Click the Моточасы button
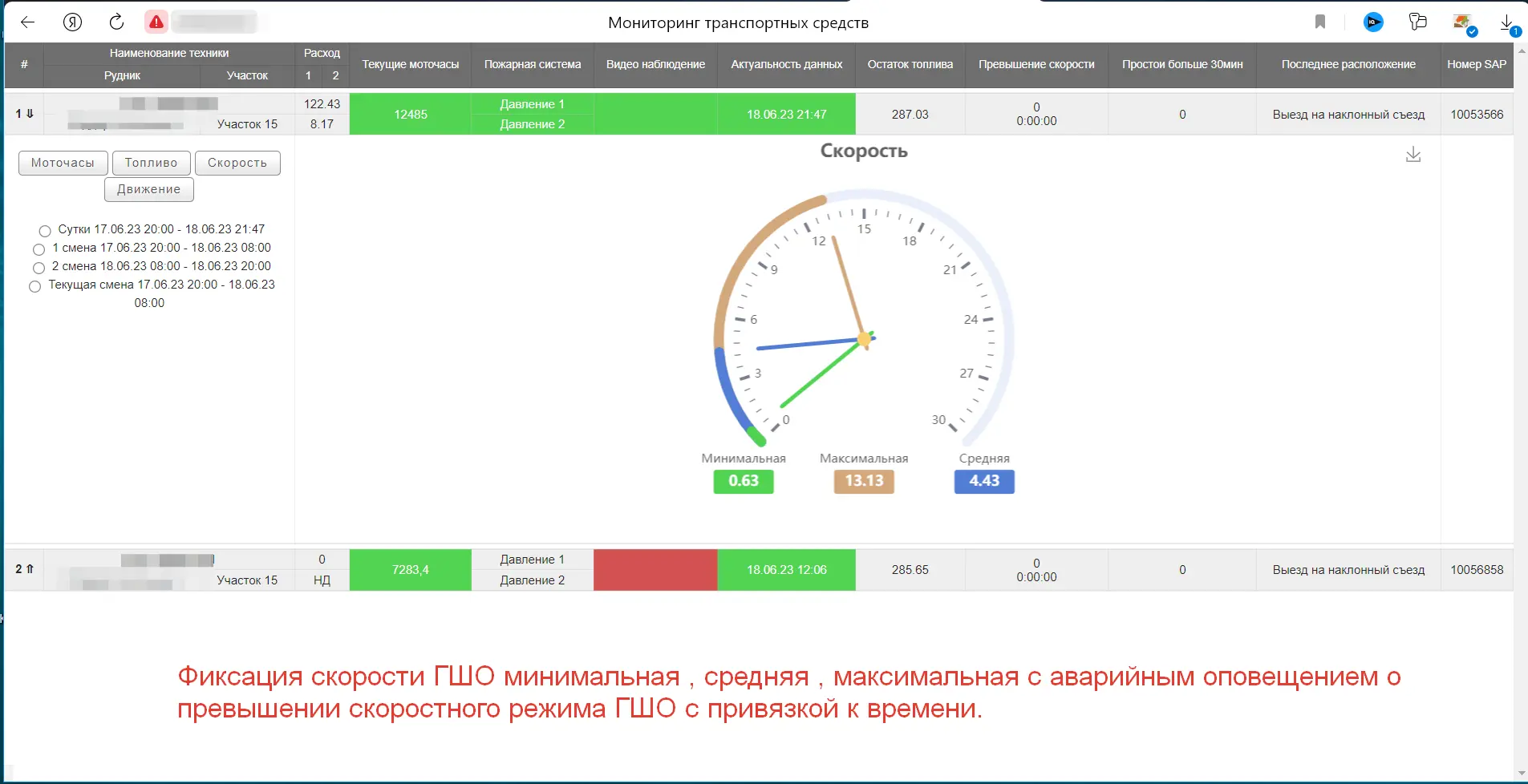The height and width of the screenshot is (784, 1528). [x=63, y=163]
